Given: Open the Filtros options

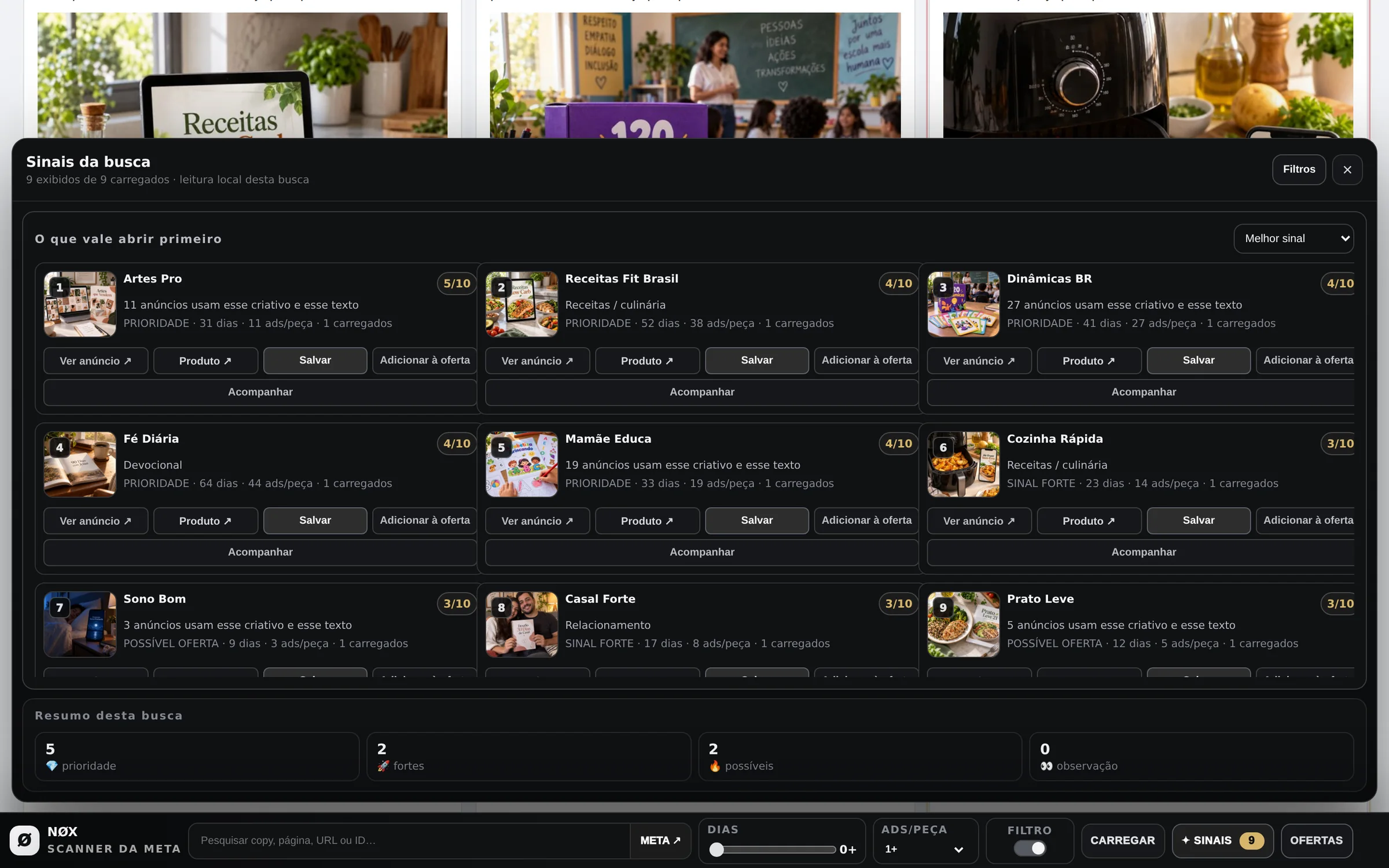Looking at the screenshot, I should (1299, 170).
